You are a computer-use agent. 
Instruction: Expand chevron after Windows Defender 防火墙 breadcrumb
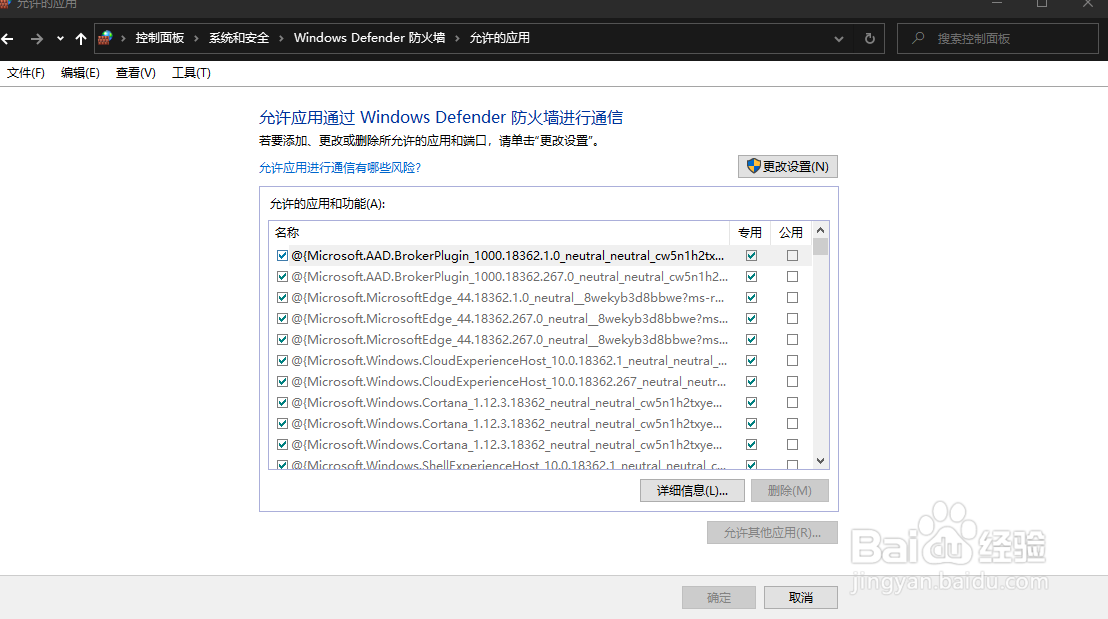pos(457,38)
